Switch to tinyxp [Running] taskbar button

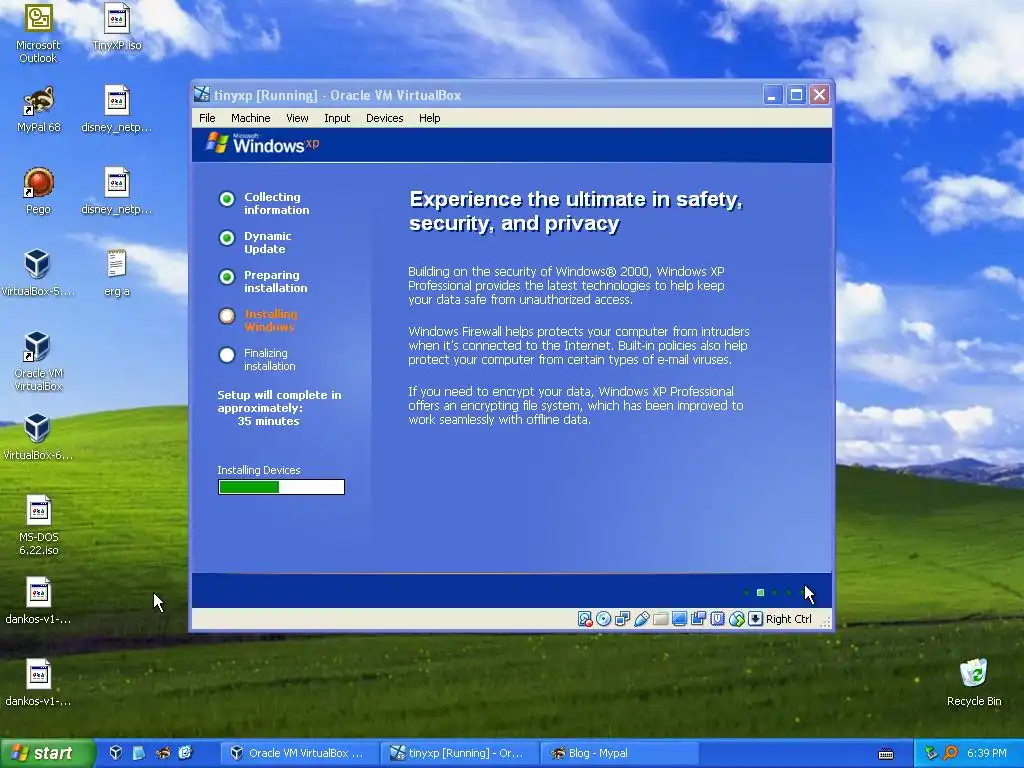[460, 754]
